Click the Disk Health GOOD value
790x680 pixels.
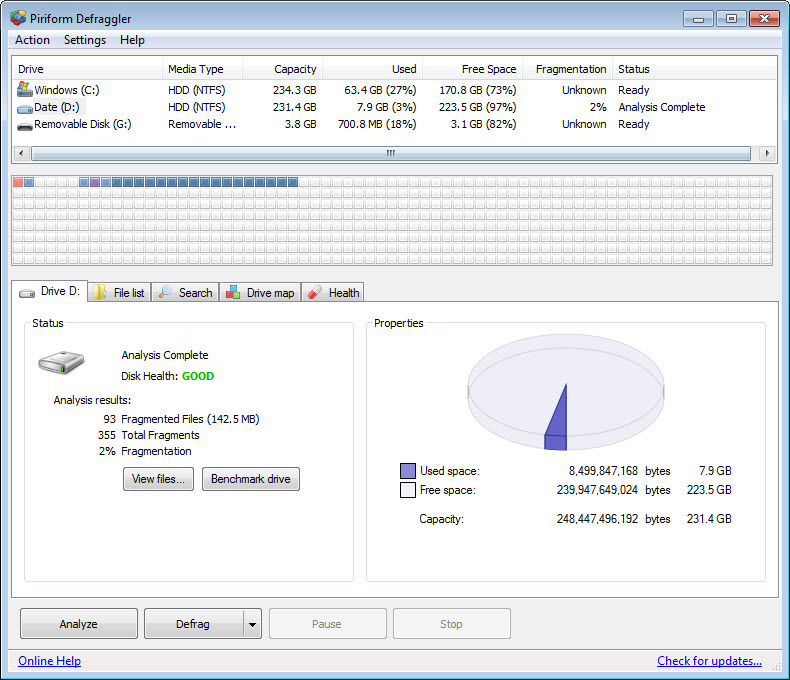click(x=198, y=376)
